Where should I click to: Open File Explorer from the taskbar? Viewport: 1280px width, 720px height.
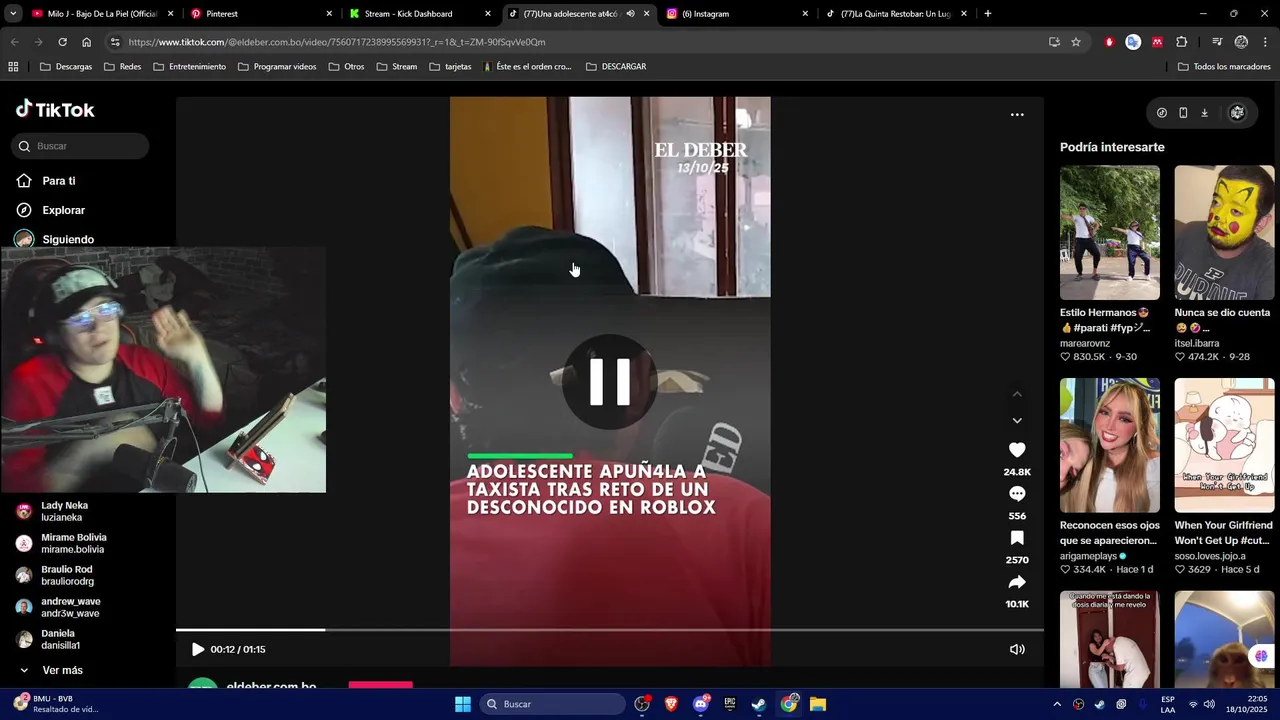(817, 704)
